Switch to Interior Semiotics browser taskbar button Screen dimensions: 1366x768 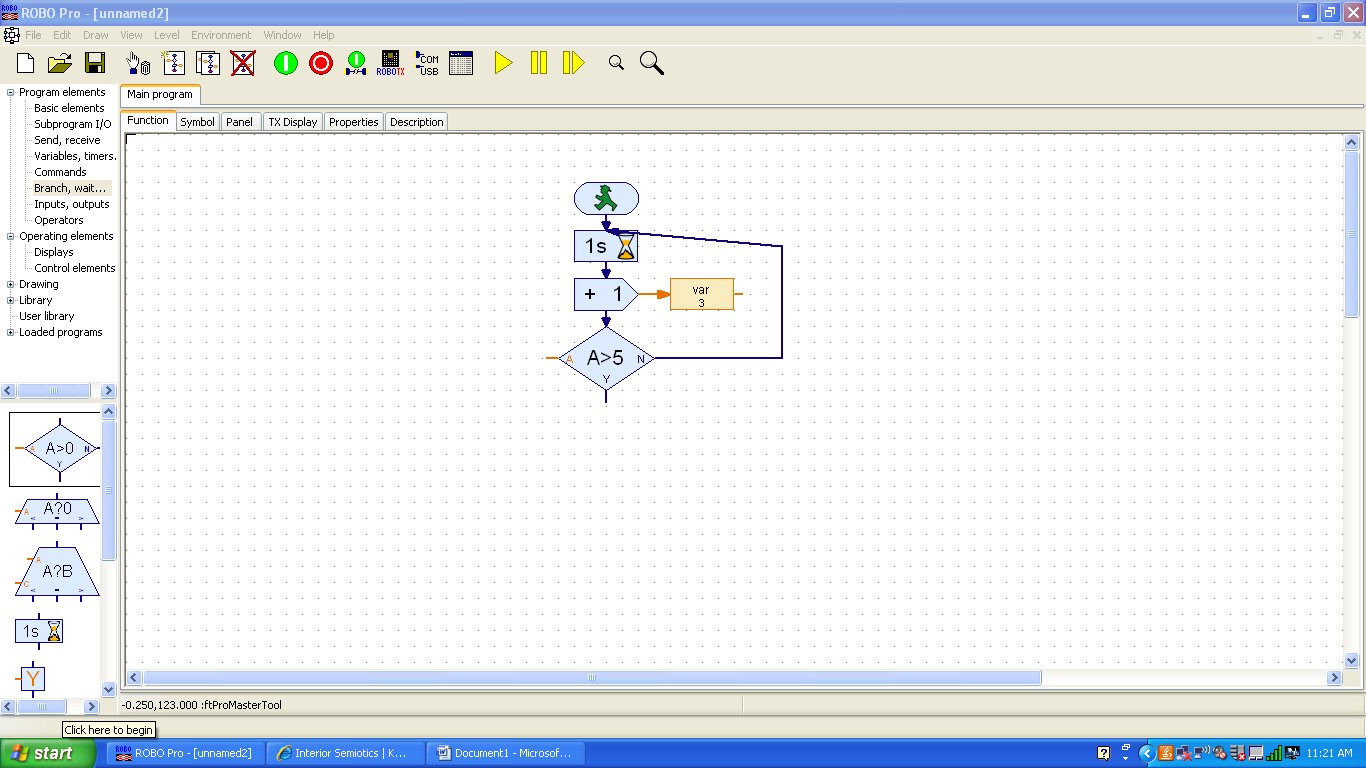pyautogui.click(x=344, y=753)
